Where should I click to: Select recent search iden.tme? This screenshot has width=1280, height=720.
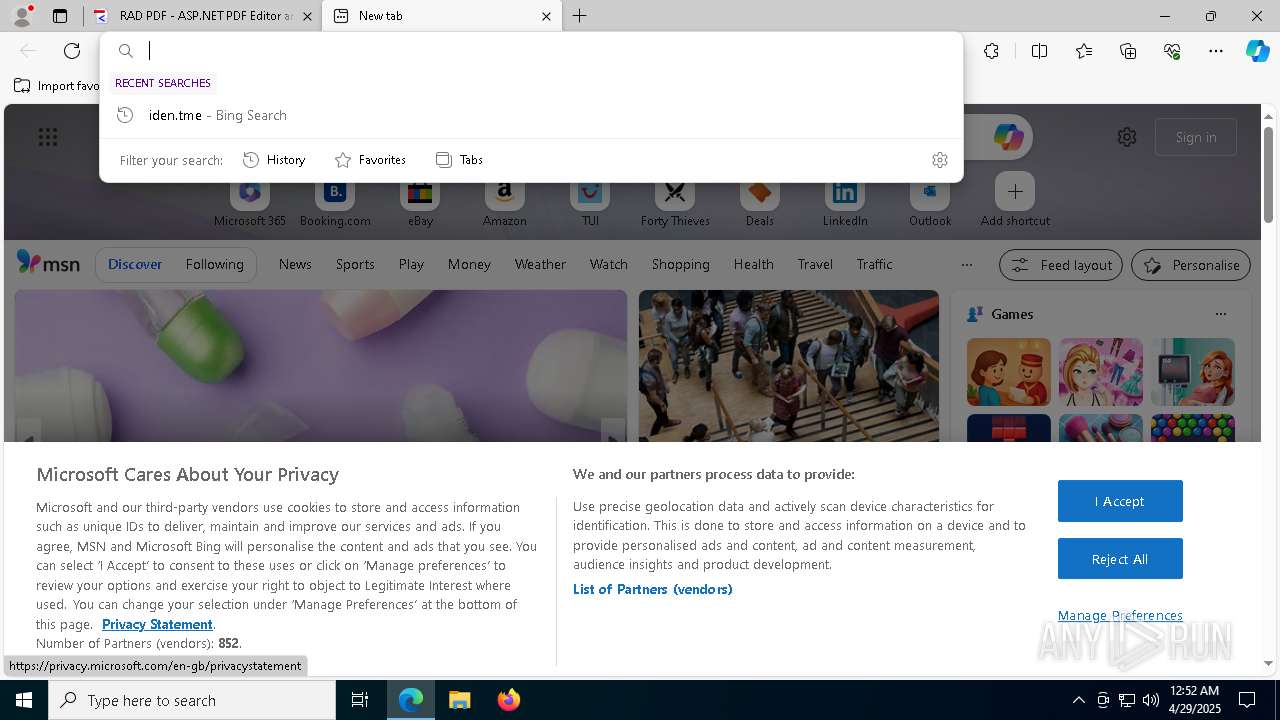pyautogui.click(x=531, y=115)
